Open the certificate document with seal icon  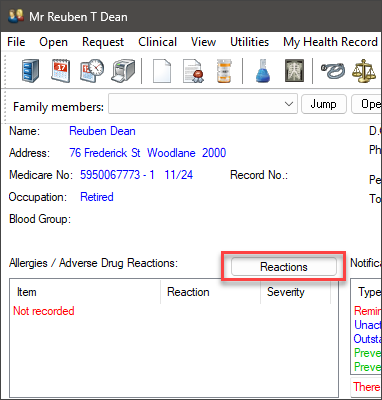tap(193, 71)
